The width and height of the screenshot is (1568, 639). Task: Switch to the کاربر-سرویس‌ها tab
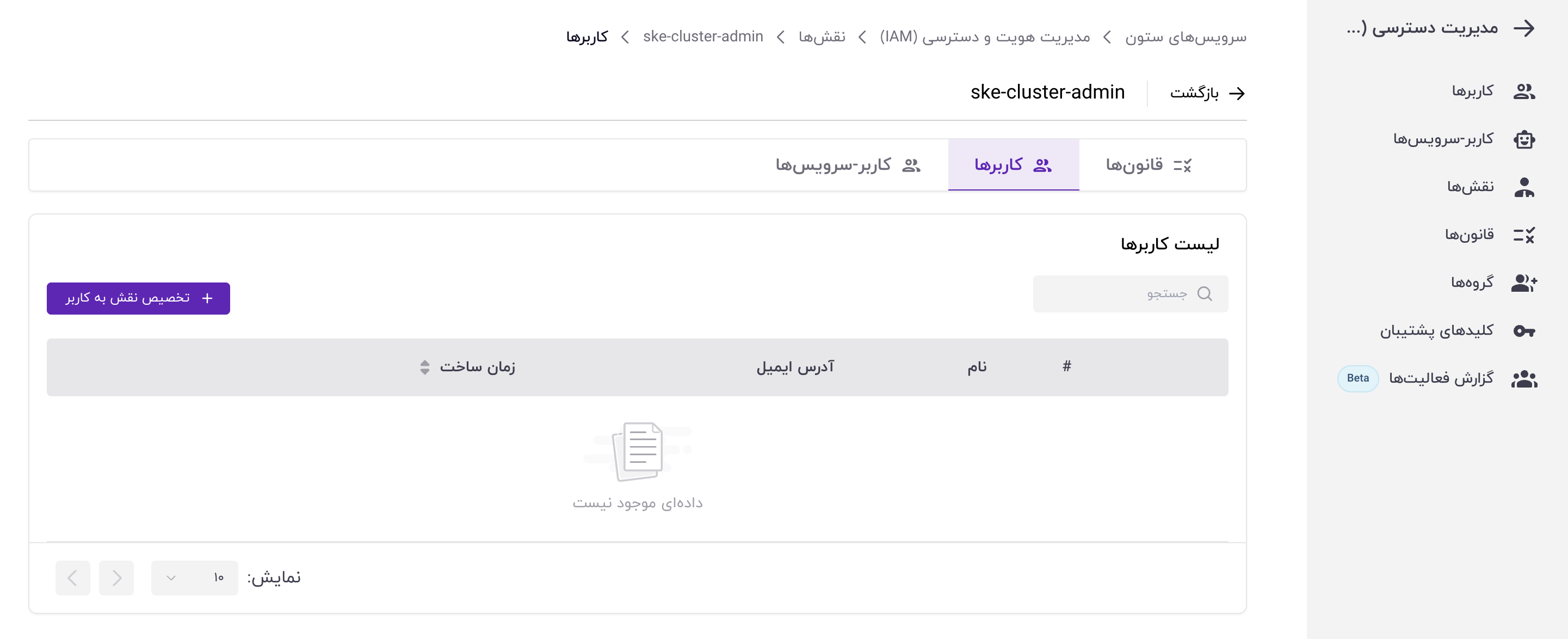pos(847,165)
